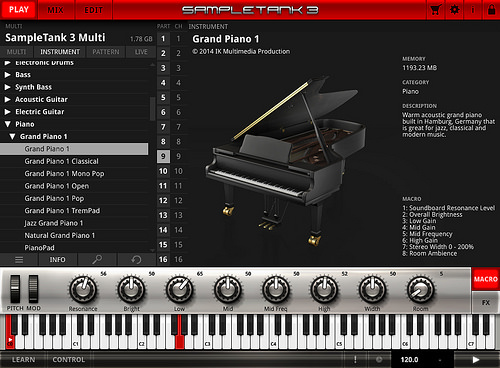Click the instrument list scrollbar
Screen dimensions: 500x368
(152, 109)
